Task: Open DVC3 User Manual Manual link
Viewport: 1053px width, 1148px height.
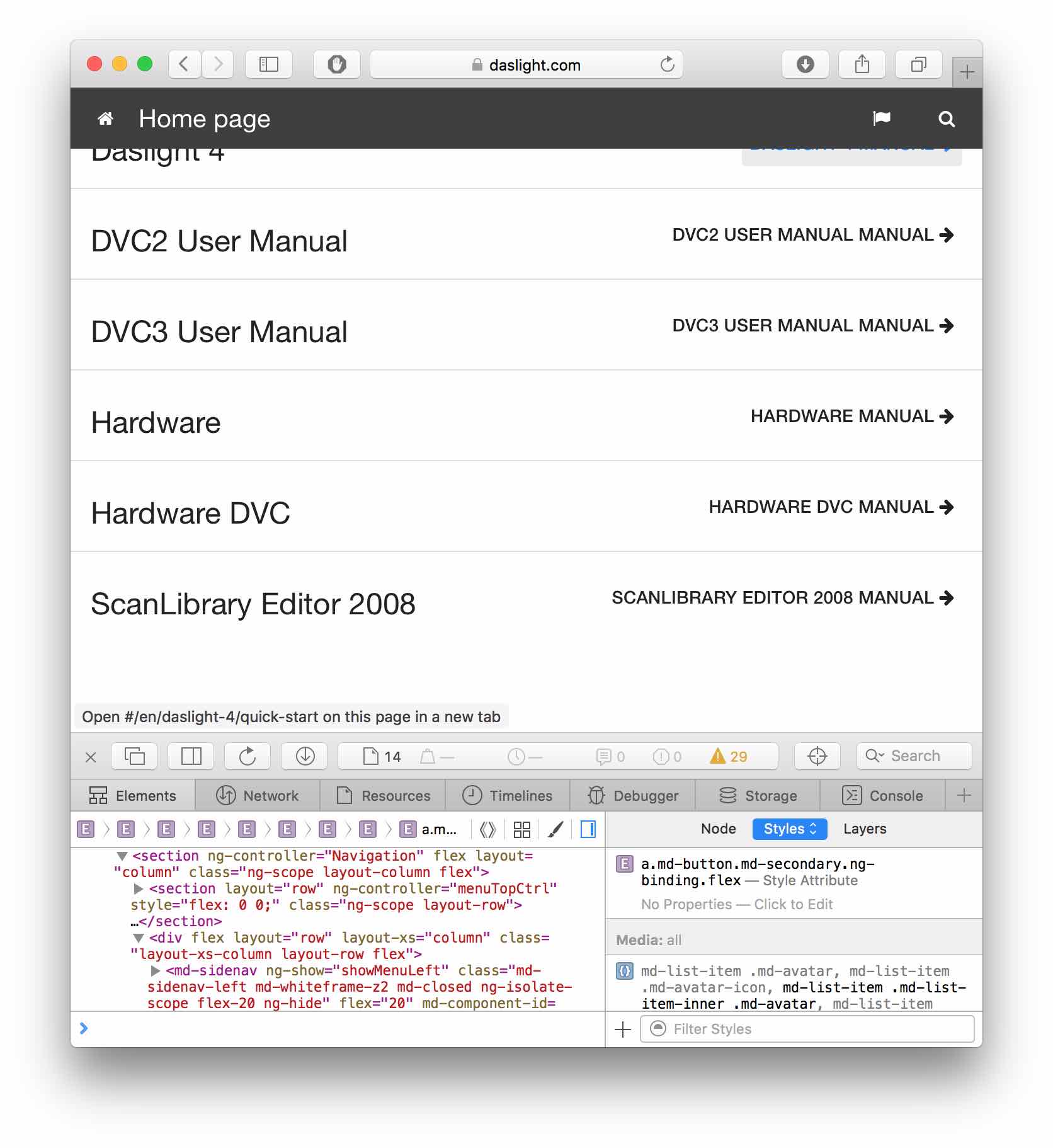Action: point(813,326)
